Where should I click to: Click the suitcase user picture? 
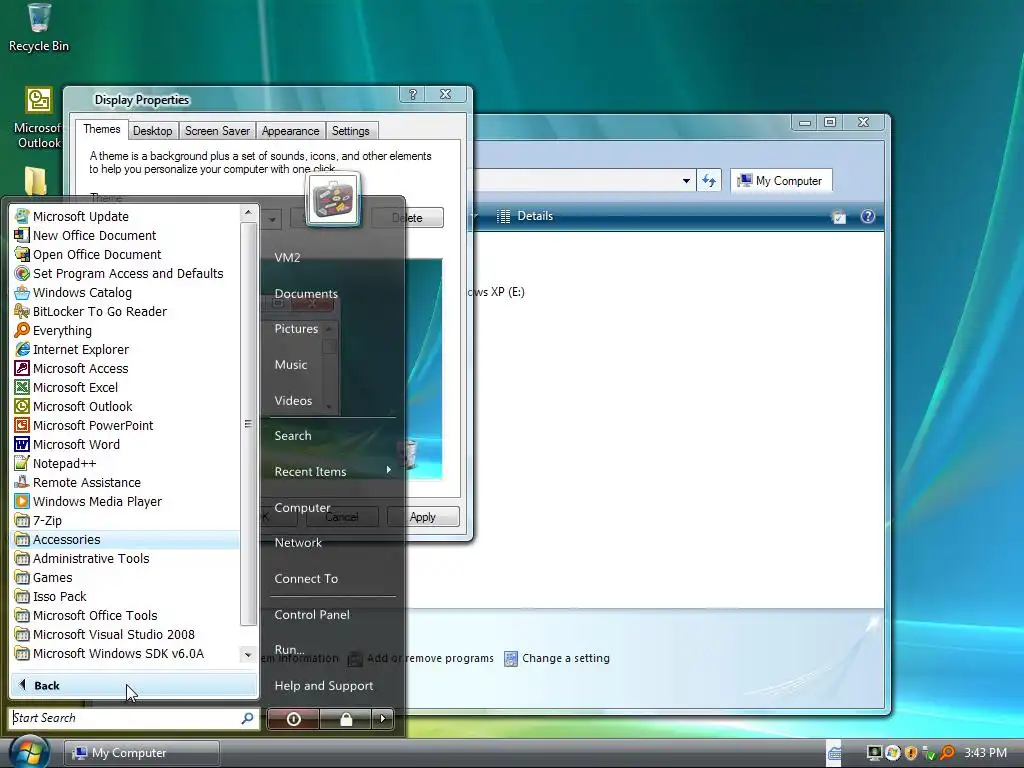pos(333,199)
